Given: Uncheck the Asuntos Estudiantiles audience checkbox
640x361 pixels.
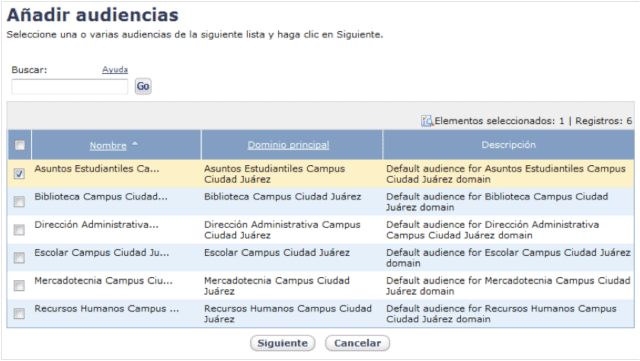Looking at the screenshot, I should click(x=19, y=174).
